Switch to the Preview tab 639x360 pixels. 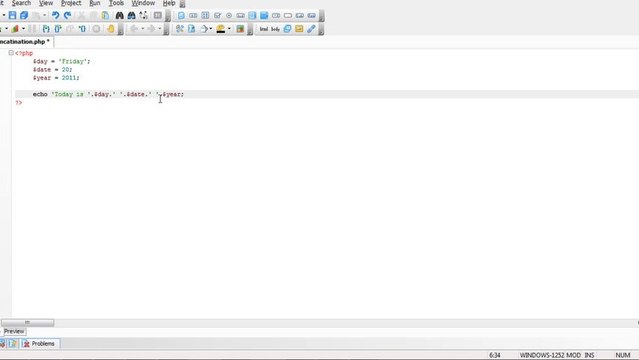tap(14, 331)
